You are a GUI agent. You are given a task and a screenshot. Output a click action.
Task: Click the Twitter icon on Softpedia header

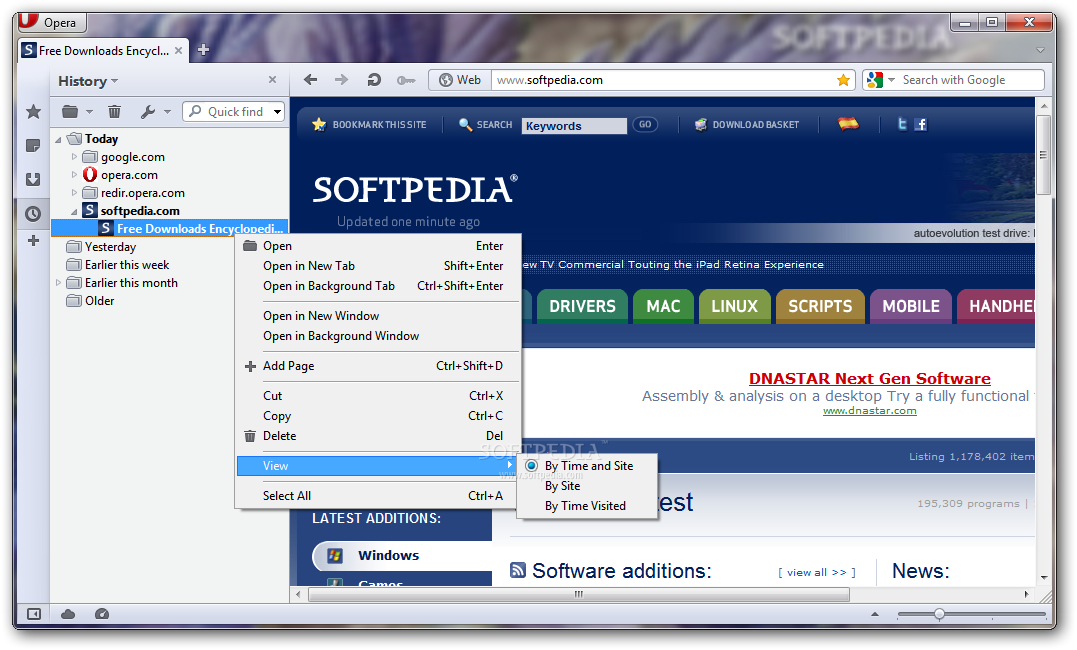click(903, 124)
